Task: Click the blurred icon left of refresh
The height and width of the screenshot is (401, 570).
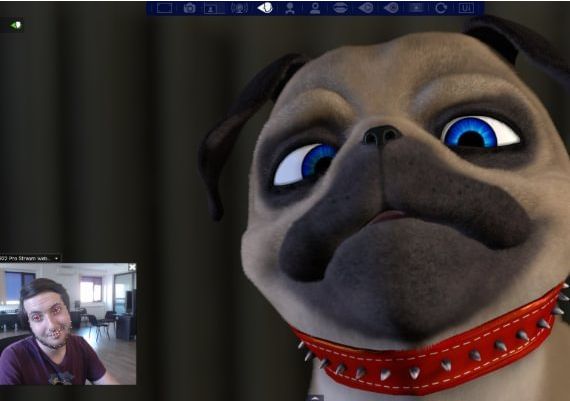Action: click(416, 8)
